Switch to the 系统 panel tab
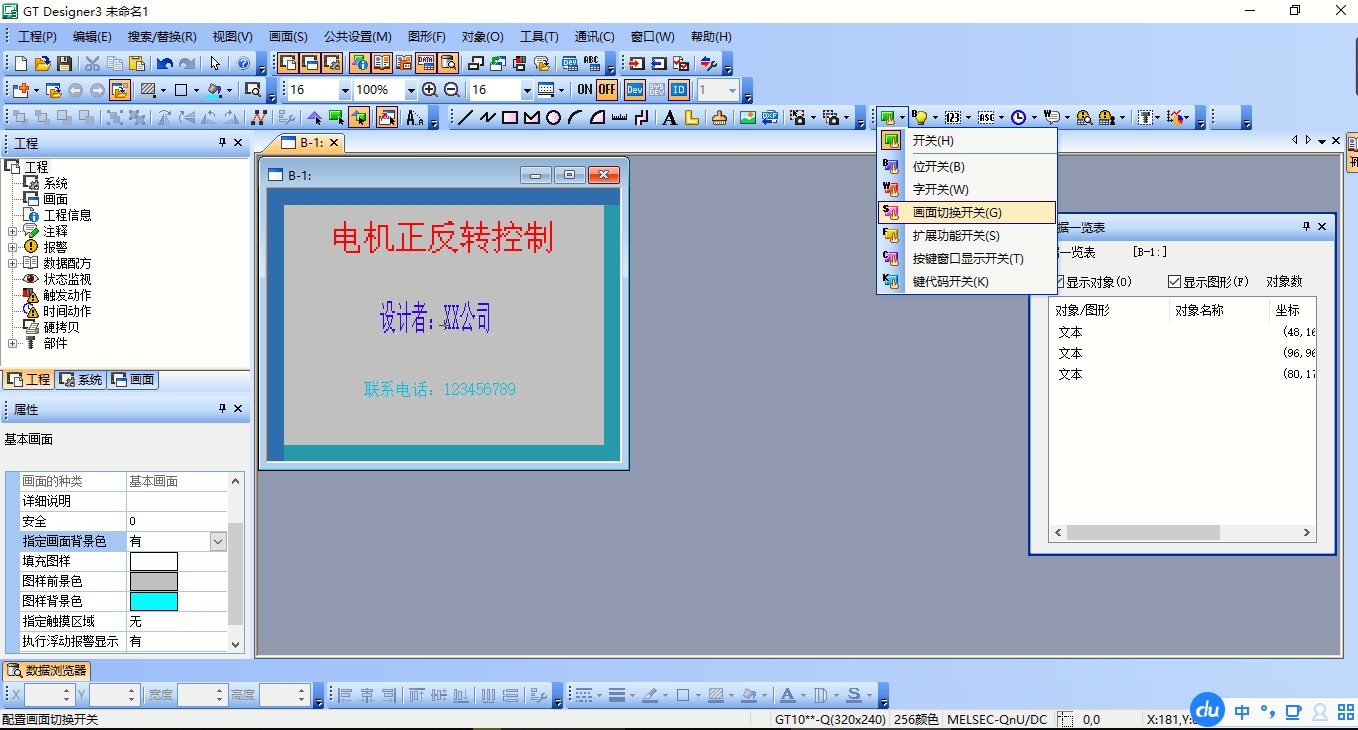Screen dimensions: 1358x730 click(81, 380)
